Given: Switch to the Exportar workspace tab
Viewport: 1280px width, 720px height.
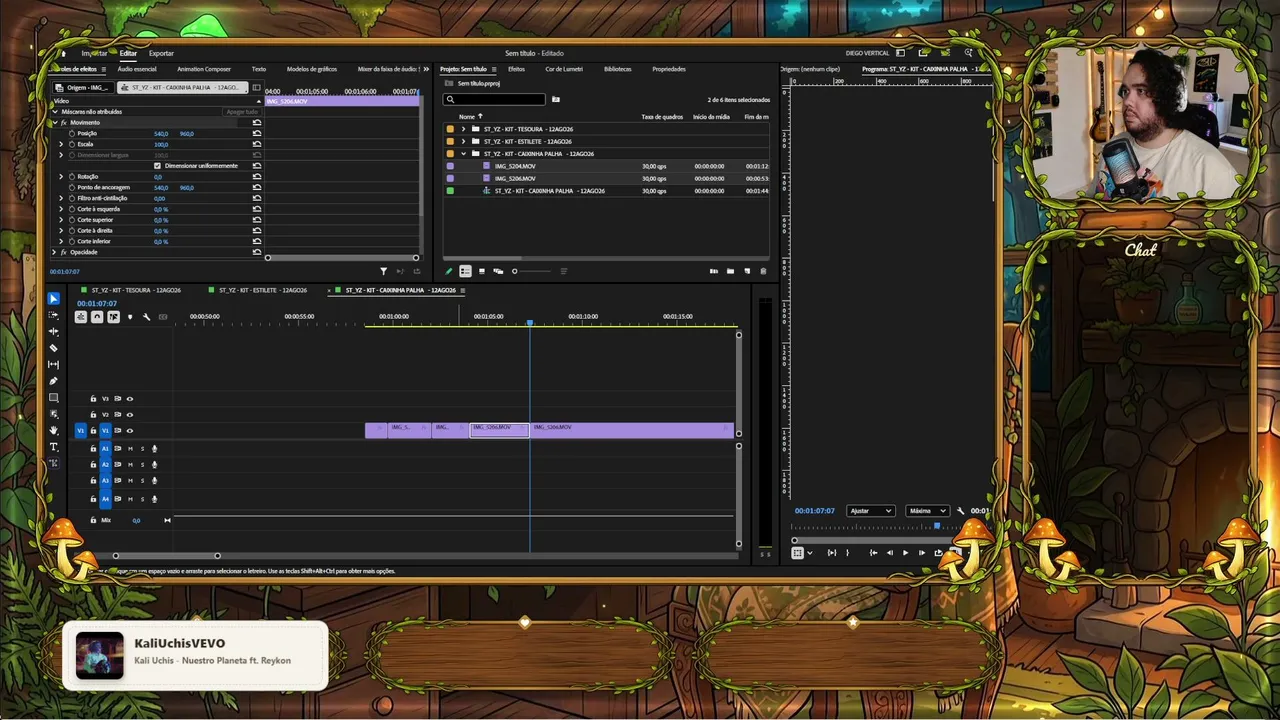Looking at the screenshot, I should [161, 53].
